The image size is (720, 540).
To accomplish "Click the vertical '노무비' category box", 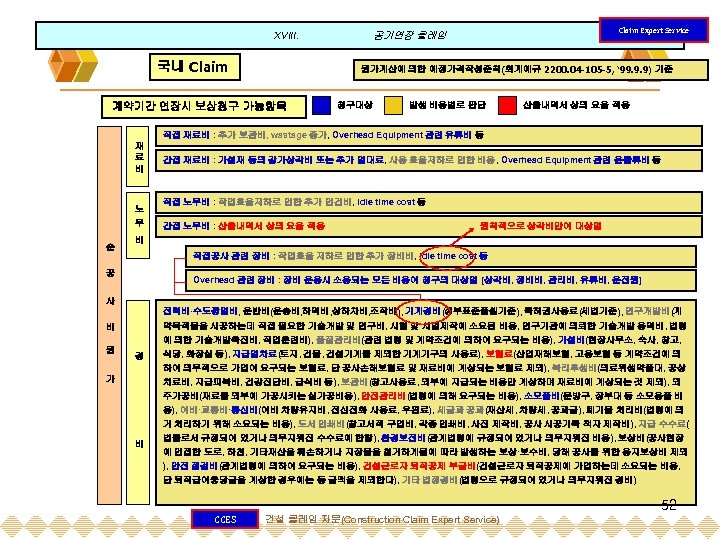I will tap(138, 225).
